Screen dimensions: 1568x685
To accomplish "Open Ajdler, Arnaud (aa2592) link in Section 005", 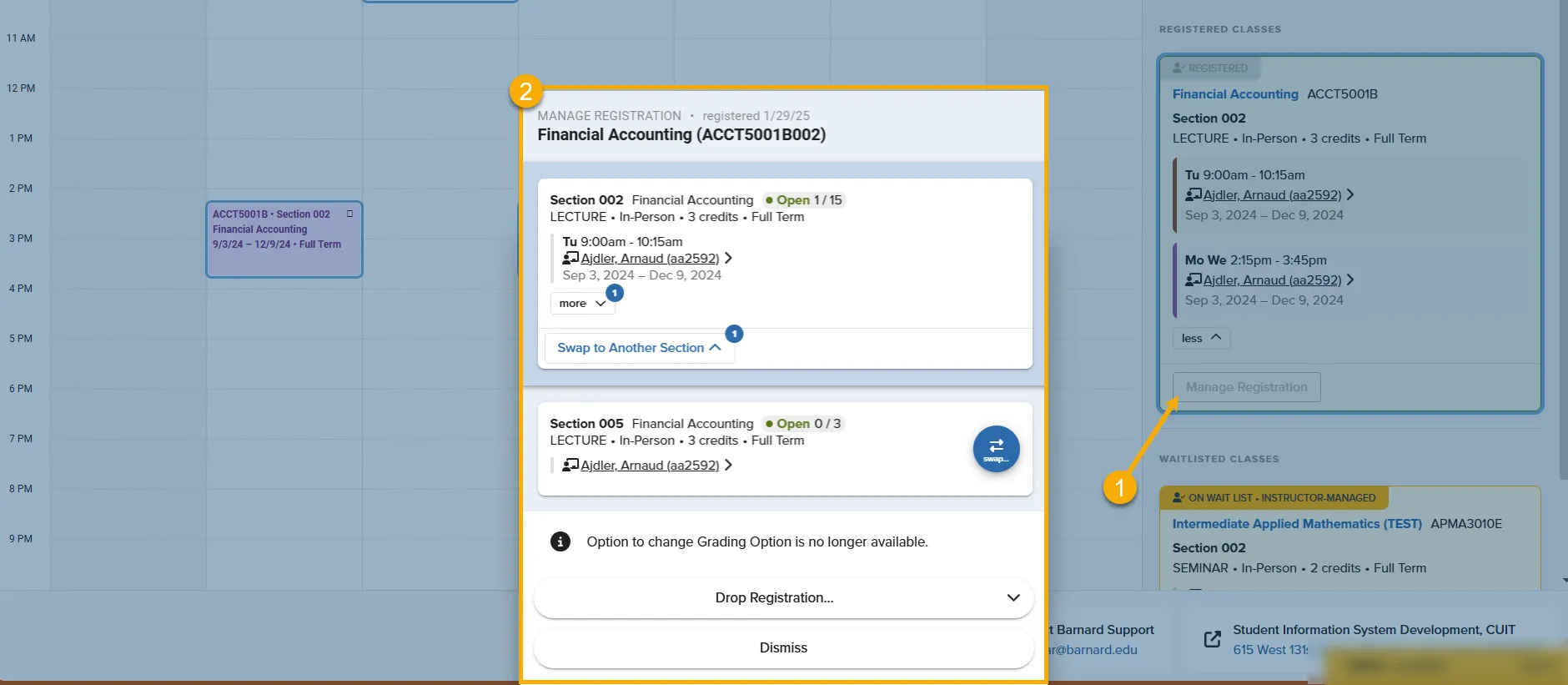I will [650, 466].
